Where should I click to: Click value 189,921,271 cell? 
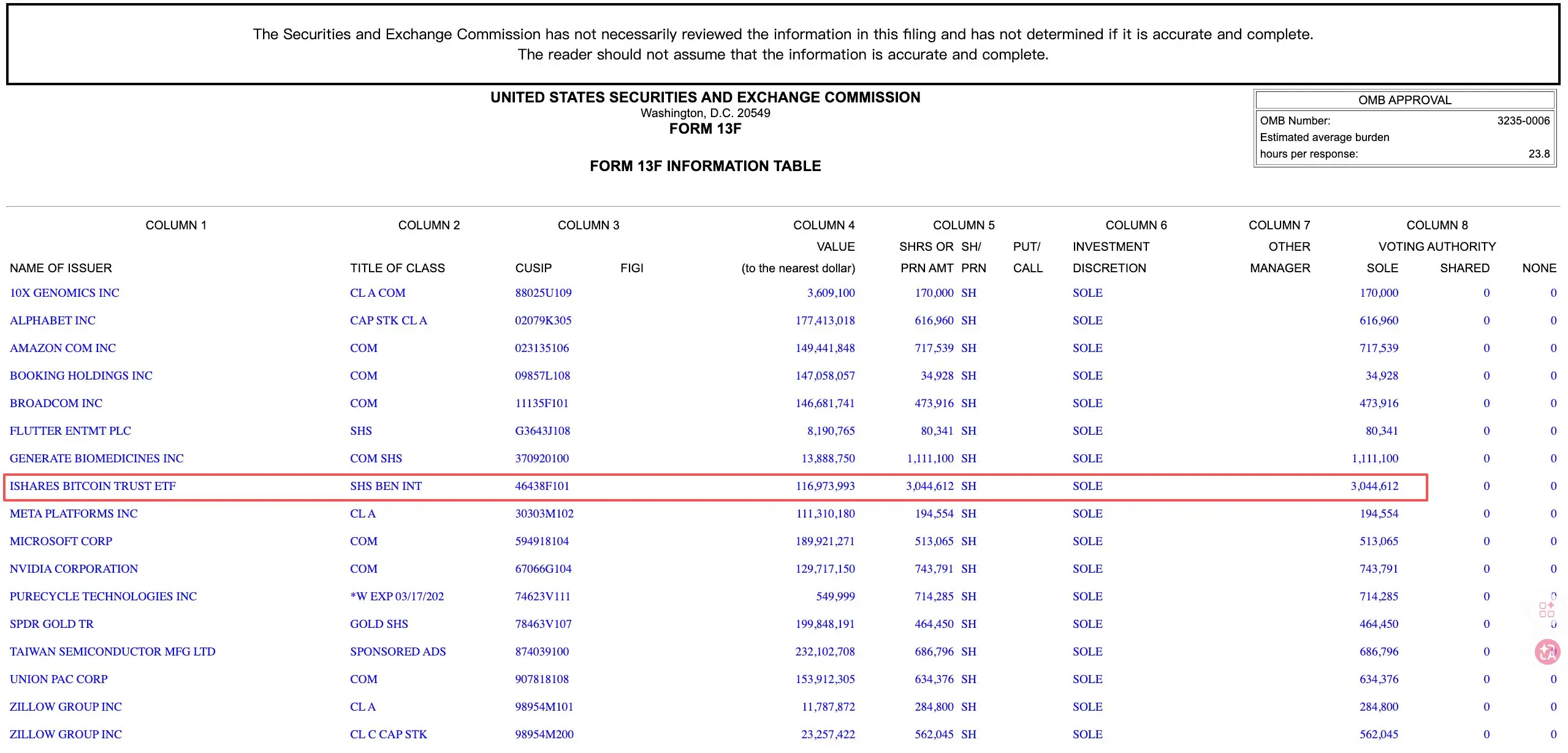(x=825, y=541)
